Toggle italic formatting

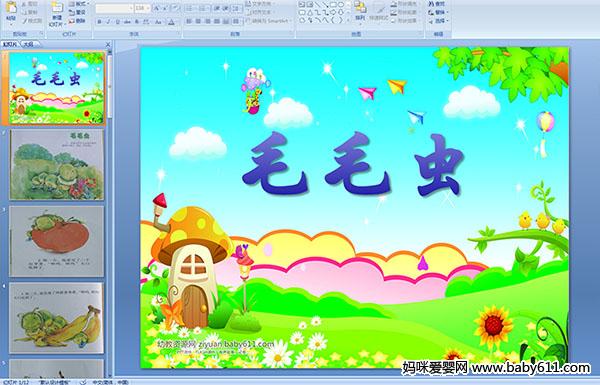108,22
